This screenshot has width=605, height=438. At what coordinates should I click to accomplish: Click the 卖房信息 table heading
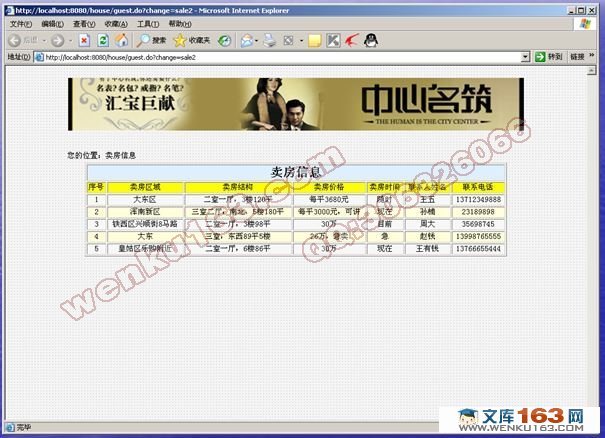296,172
